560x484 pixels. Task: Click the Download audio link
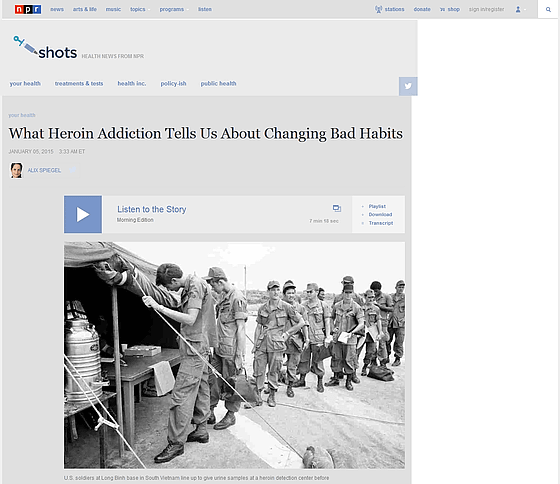coord(380,214)
